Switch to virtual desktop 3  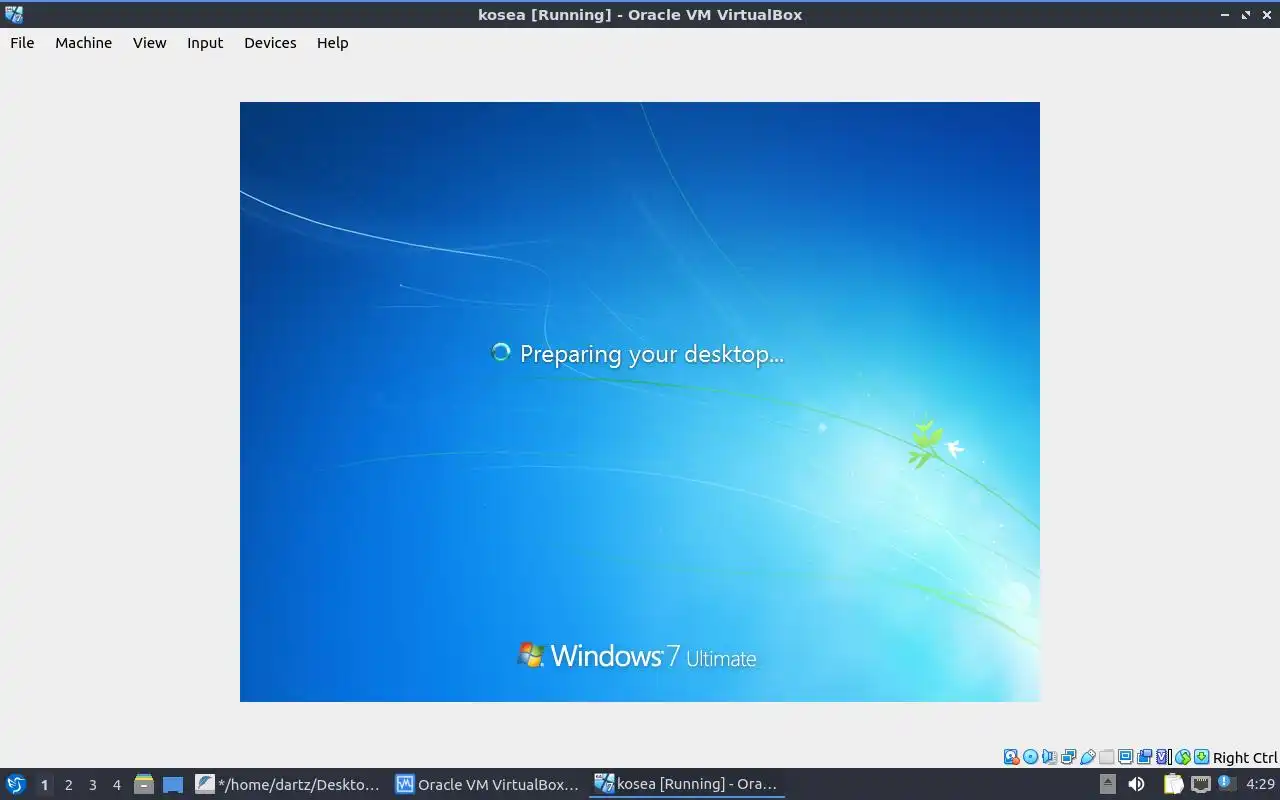tap(92, 785)
